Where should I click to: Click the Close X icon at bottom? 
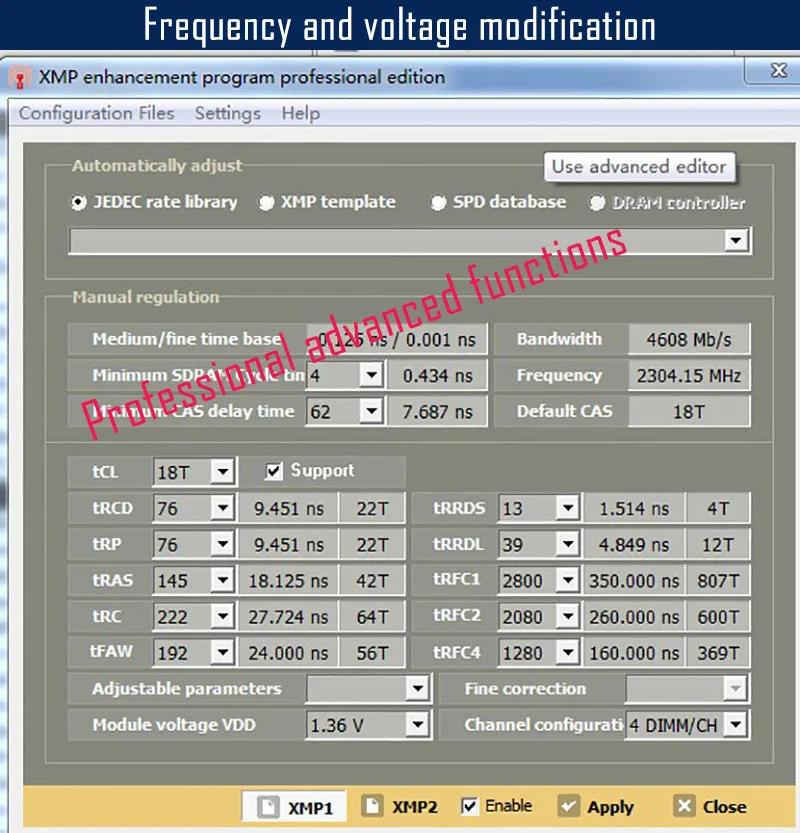tap(684, 806)
